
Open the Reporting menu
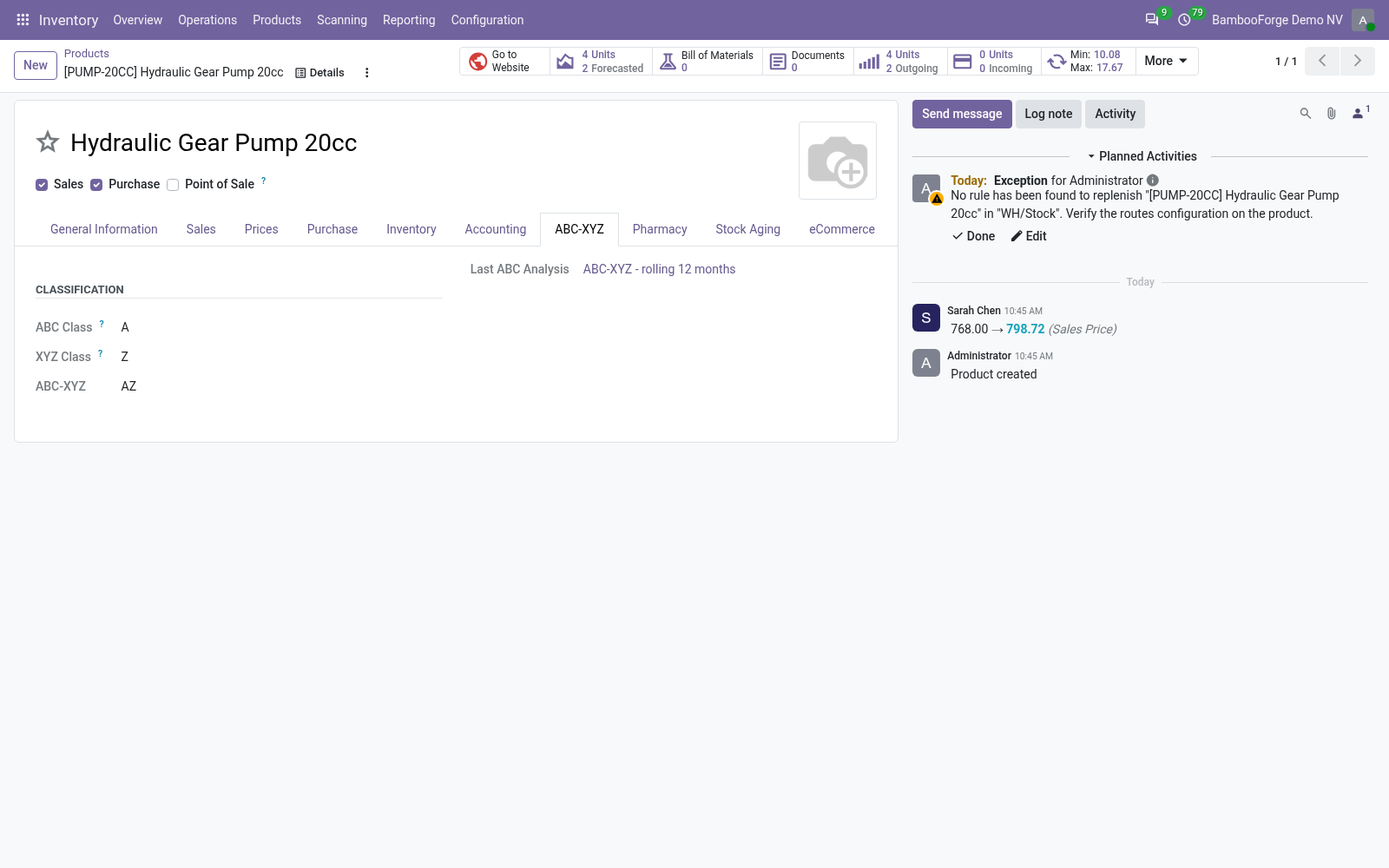pos(409,20)
